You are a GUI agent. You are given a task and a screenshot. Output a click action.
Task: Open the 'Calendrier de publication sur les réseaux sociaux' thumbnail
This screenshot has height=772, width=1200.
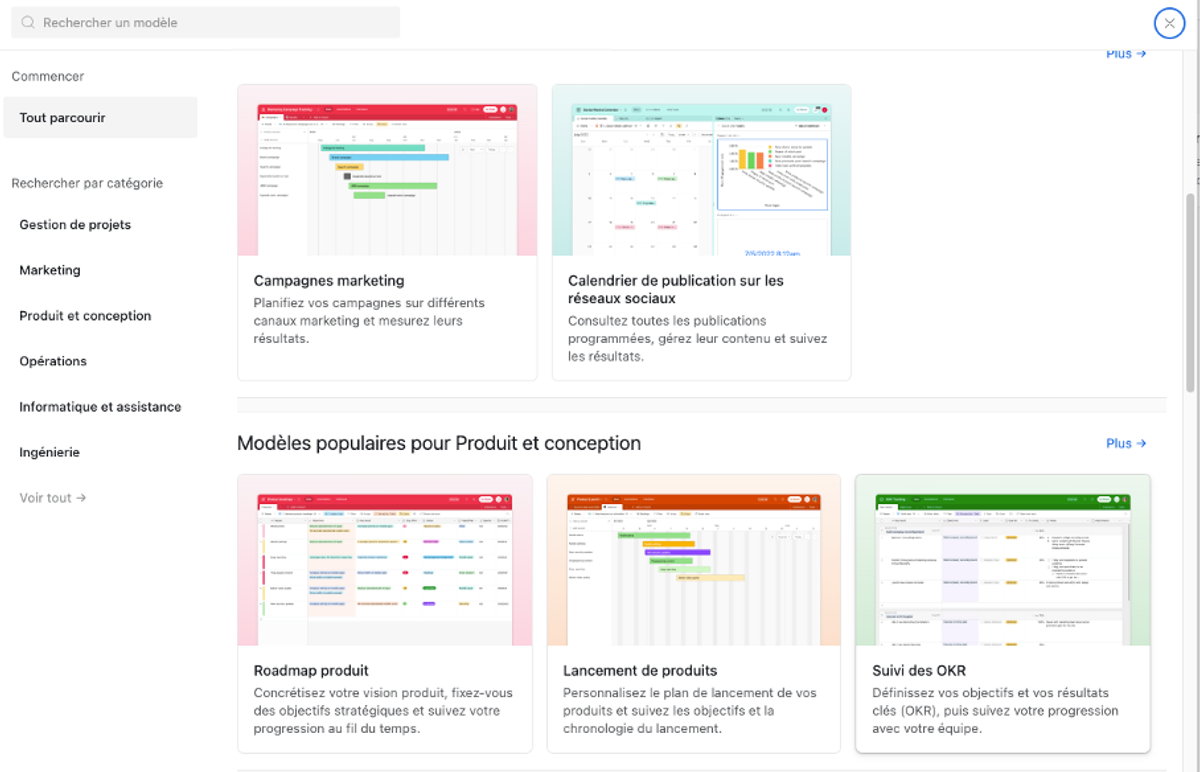pyautogui.click(x=701, y=170)
